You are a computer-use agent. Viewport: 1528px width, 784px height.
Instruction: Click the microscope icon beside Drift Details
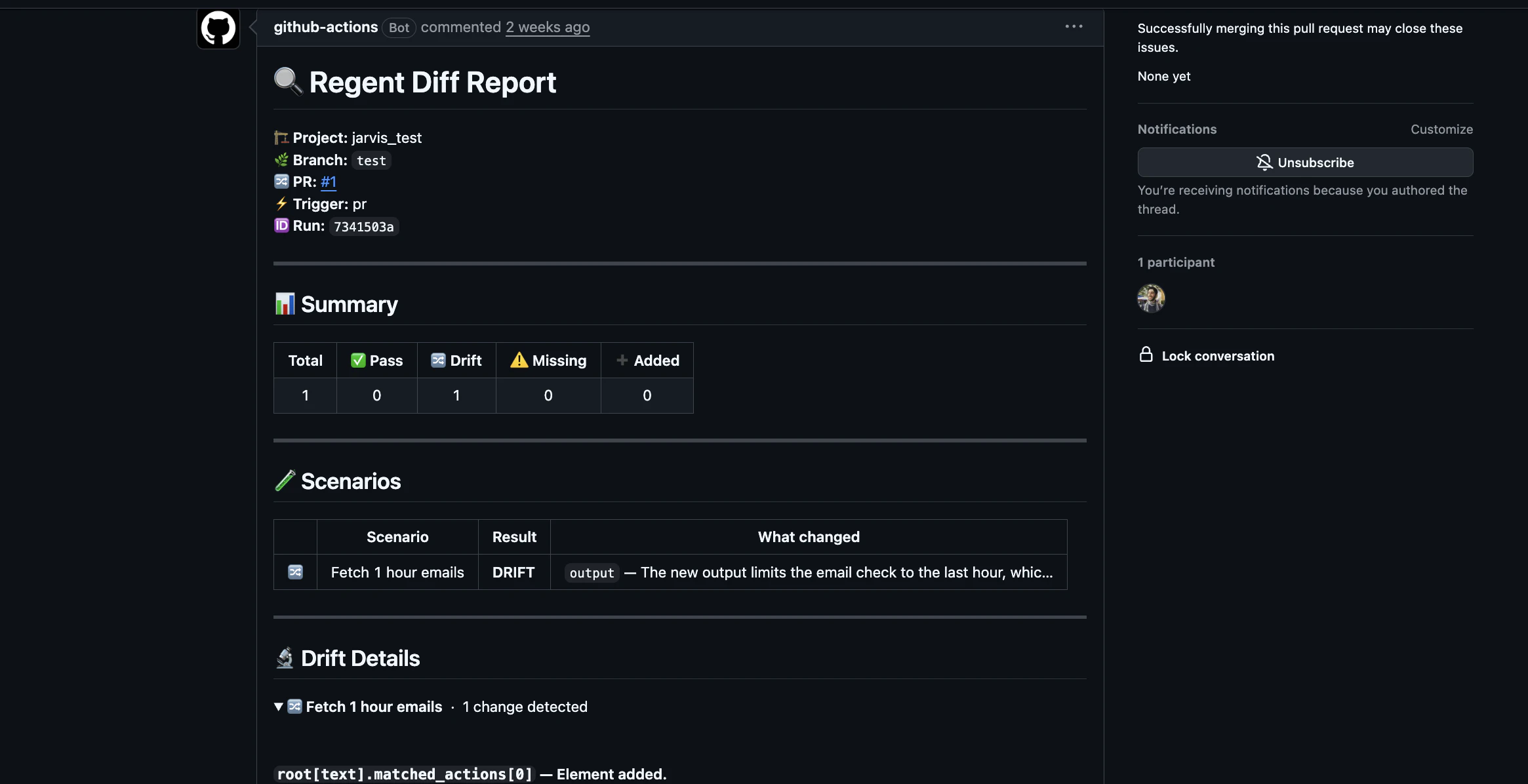pyautogui.click(x=285, y=657)
